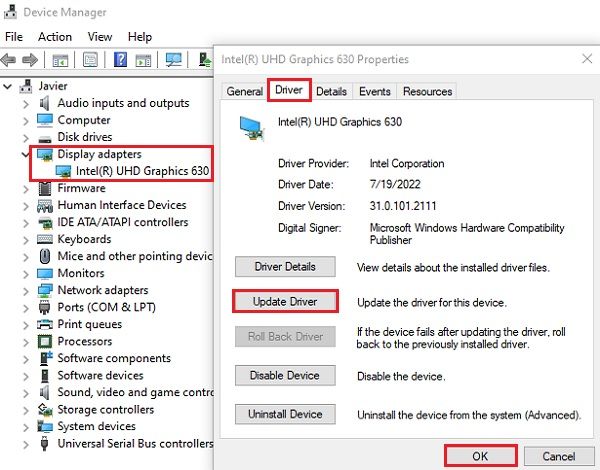The image size is (600, 470).
Task: Select the Monitors tree item label
Action: click(x=81, y=273)
